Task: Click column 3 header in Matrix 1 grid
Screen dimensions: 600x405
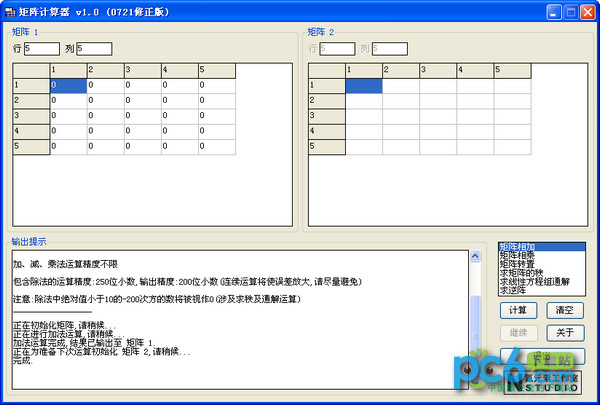Action: coord(141,70)
